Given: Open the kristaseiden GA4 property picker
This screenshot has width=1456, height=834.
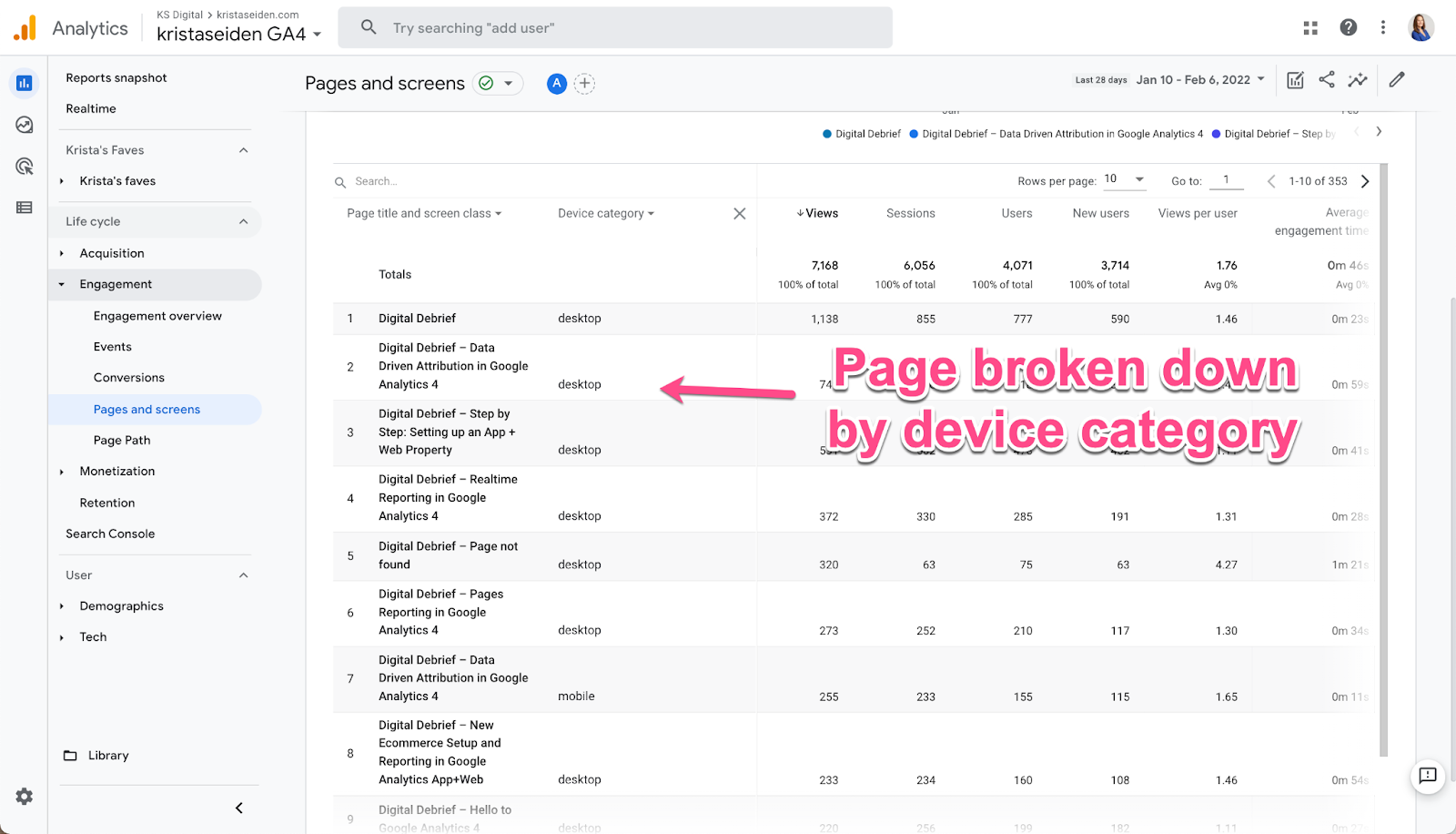Looking at the screenshot, I should [x=239, y=35].
